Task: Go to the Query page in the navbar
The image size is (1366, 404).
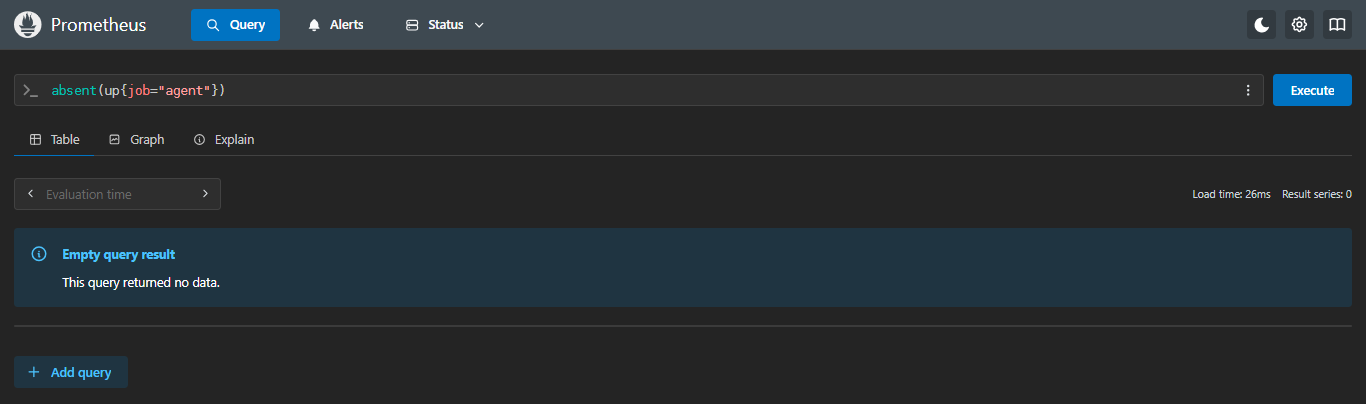Action: tap(235, 25)
